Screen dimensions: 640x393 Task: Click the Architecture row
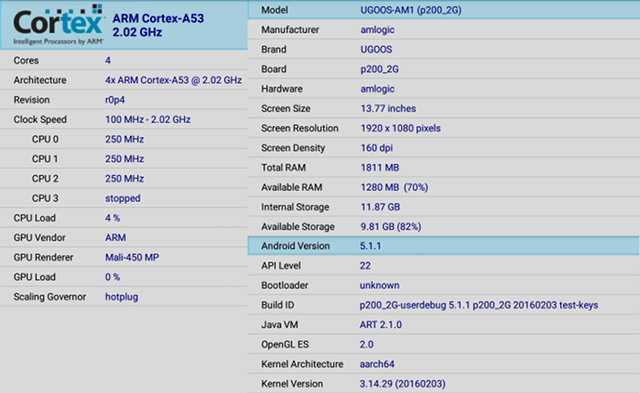124,80
